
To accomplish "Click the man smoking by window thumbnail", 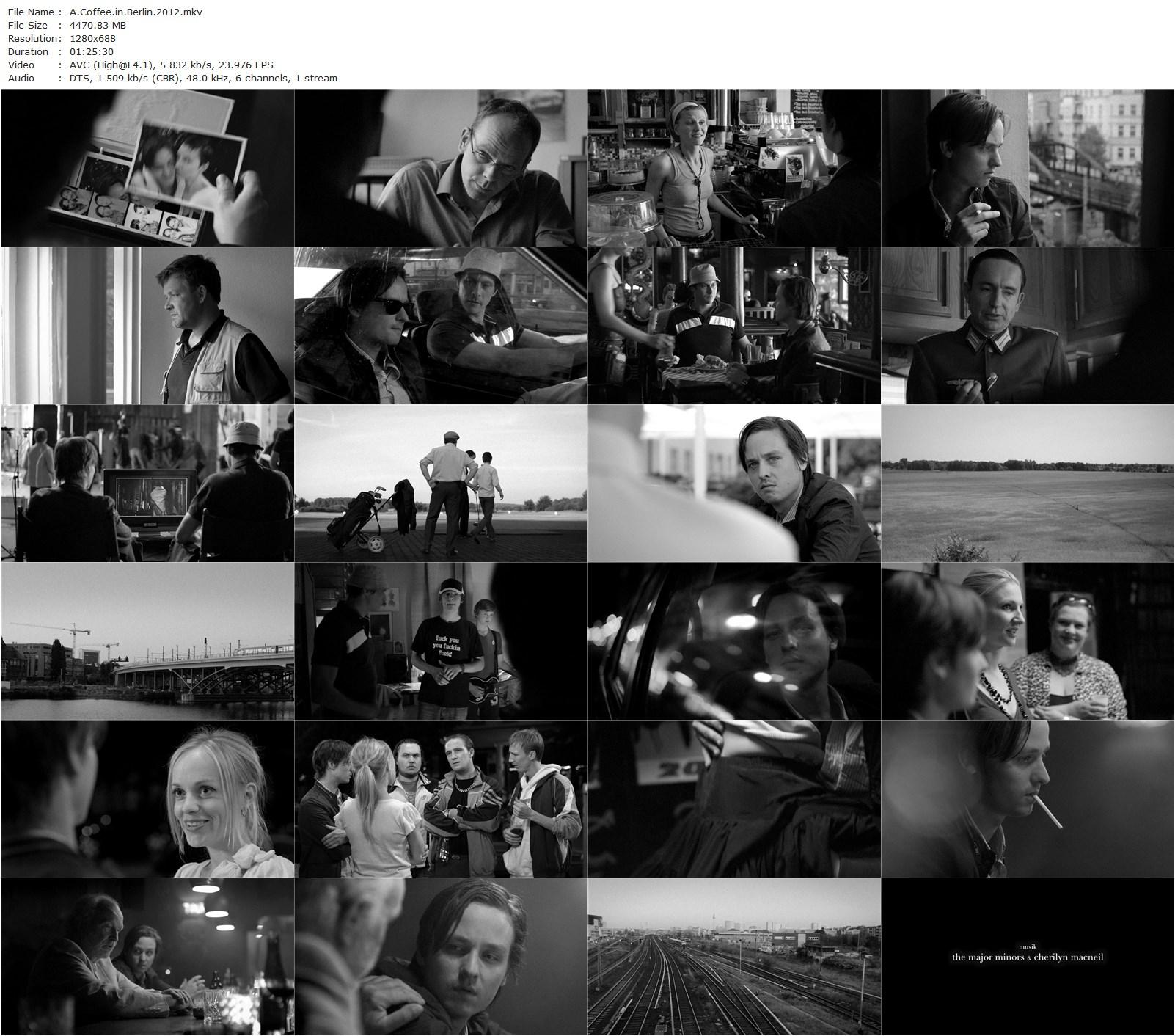I will (1027, 169).
